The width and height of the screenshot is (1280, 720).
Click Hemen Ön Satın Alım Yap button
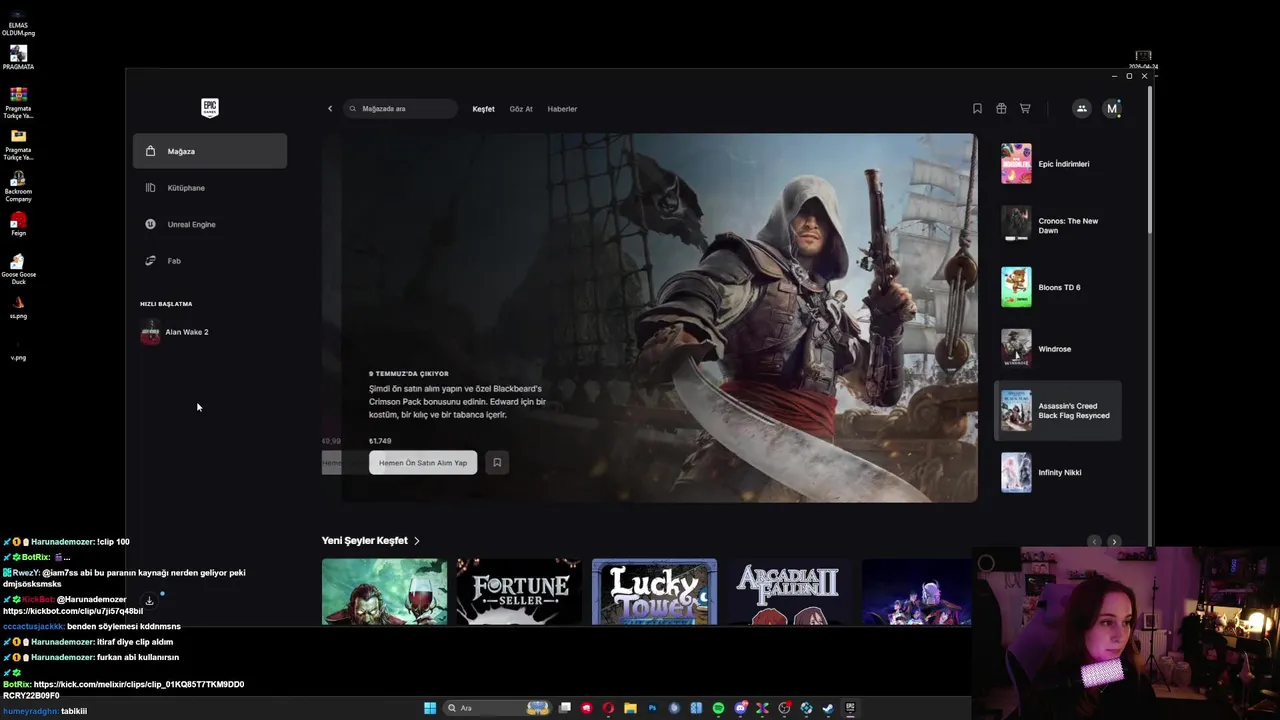coord(423,463)
